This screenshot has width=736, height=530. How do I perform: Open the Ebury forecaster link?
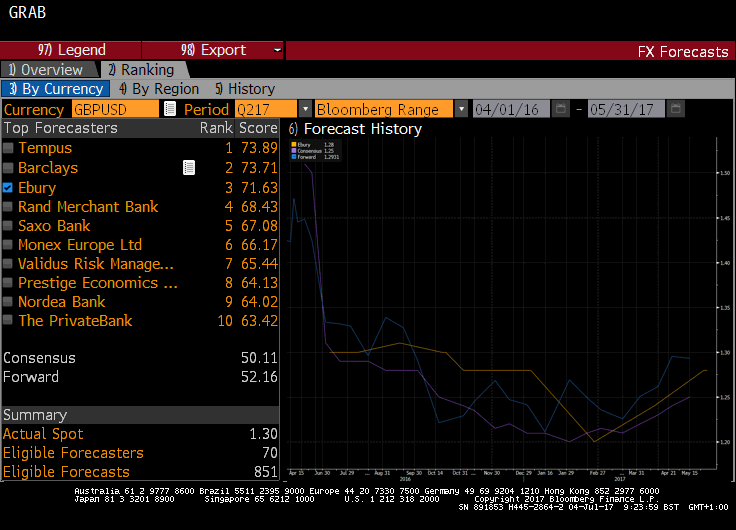[37, 188]
